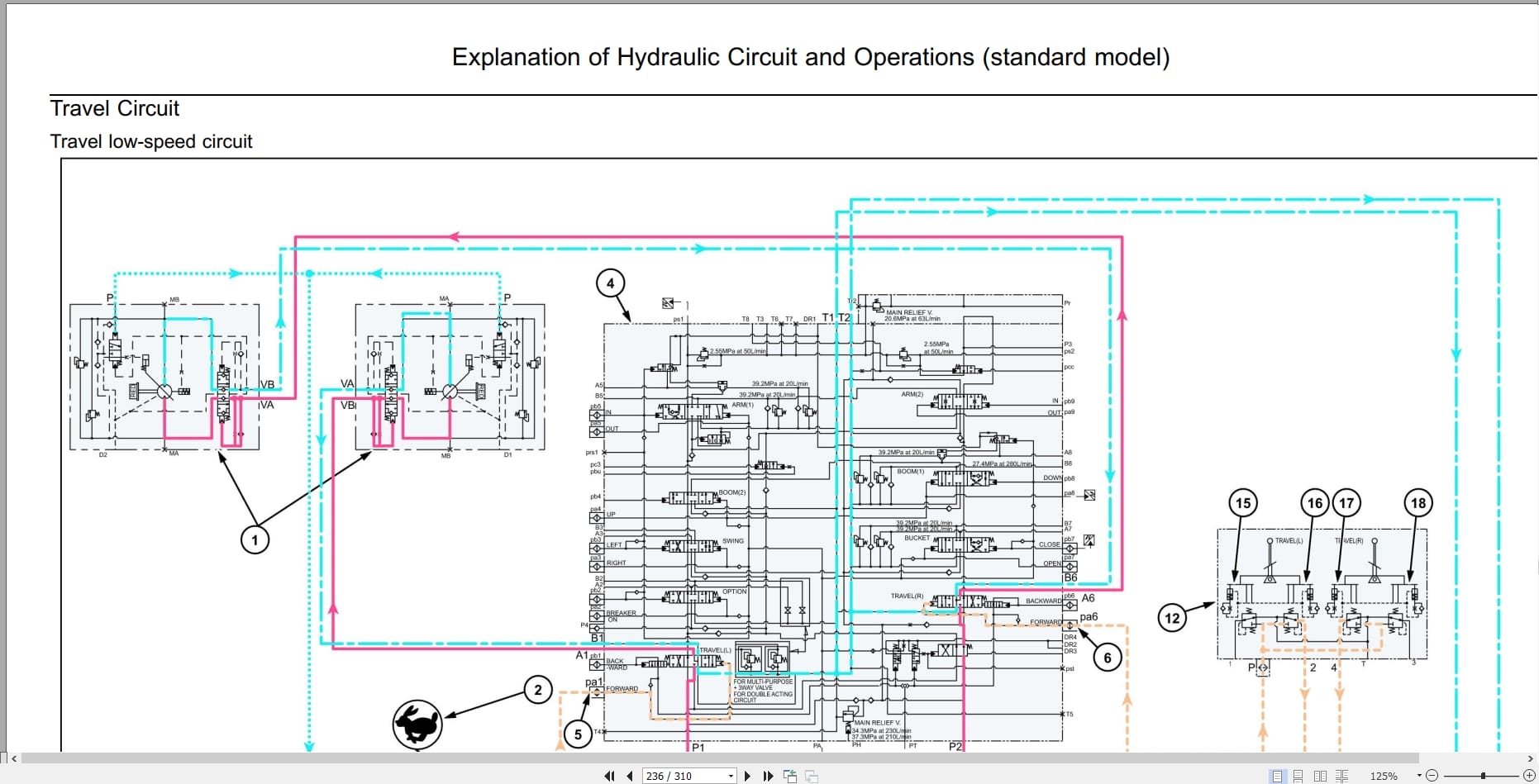Go to the next view

pos(811,775)
